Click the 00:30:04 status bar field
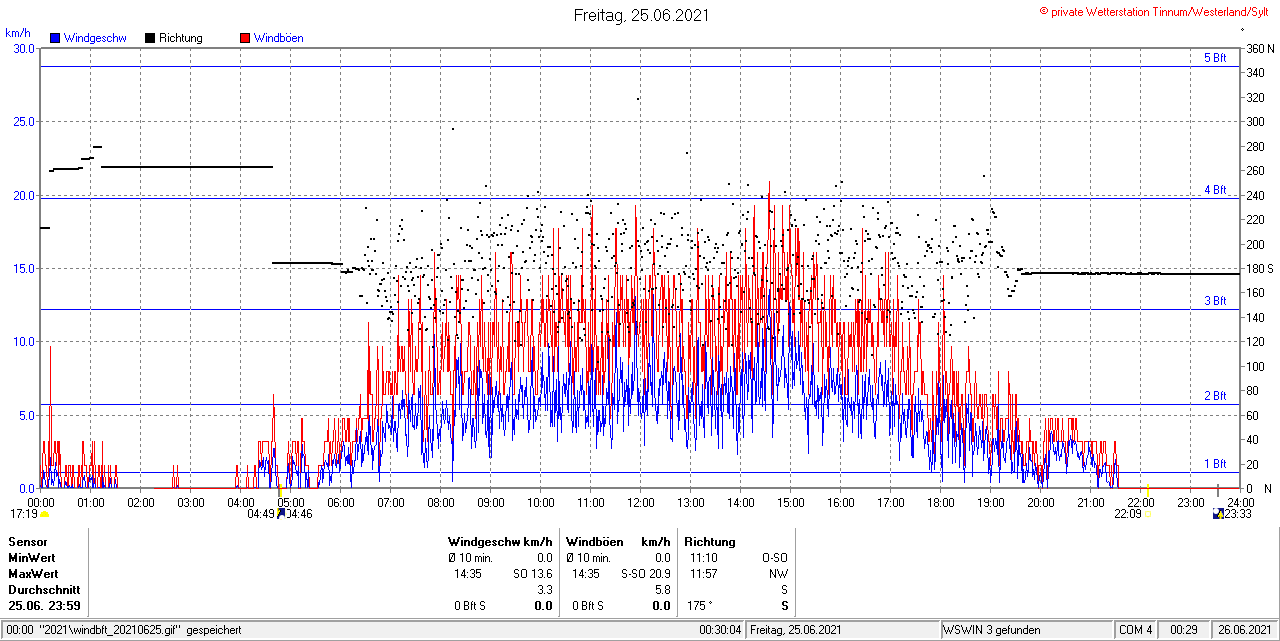The height and width of the screenshot is (641, 1280). 721,630
